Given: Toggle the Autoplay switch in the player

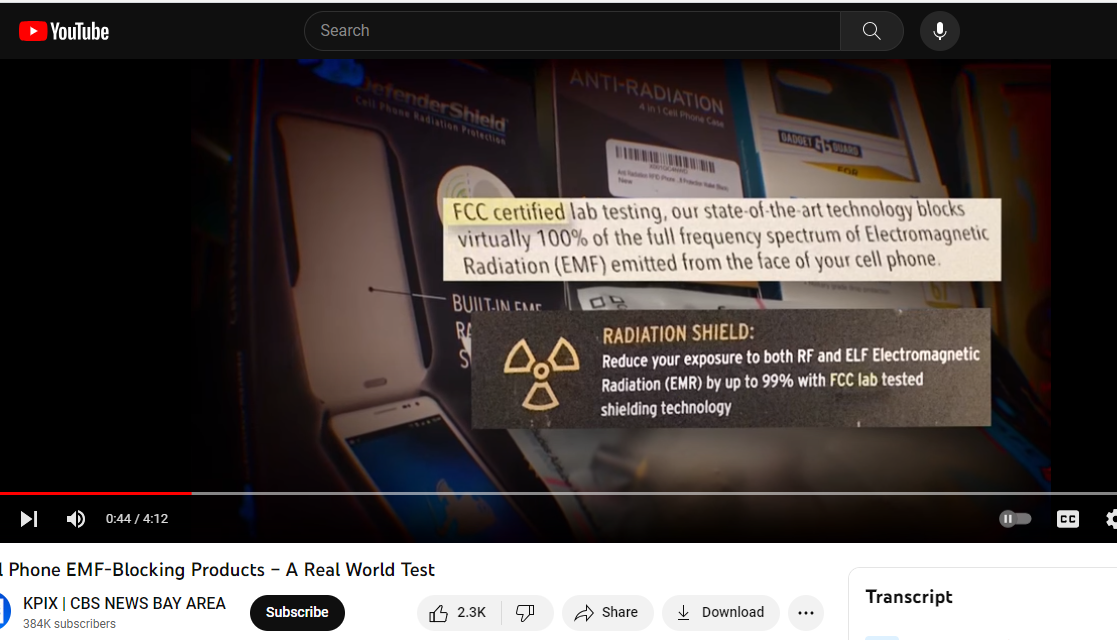Looking at the screenshot, I should pos(1015,519).
